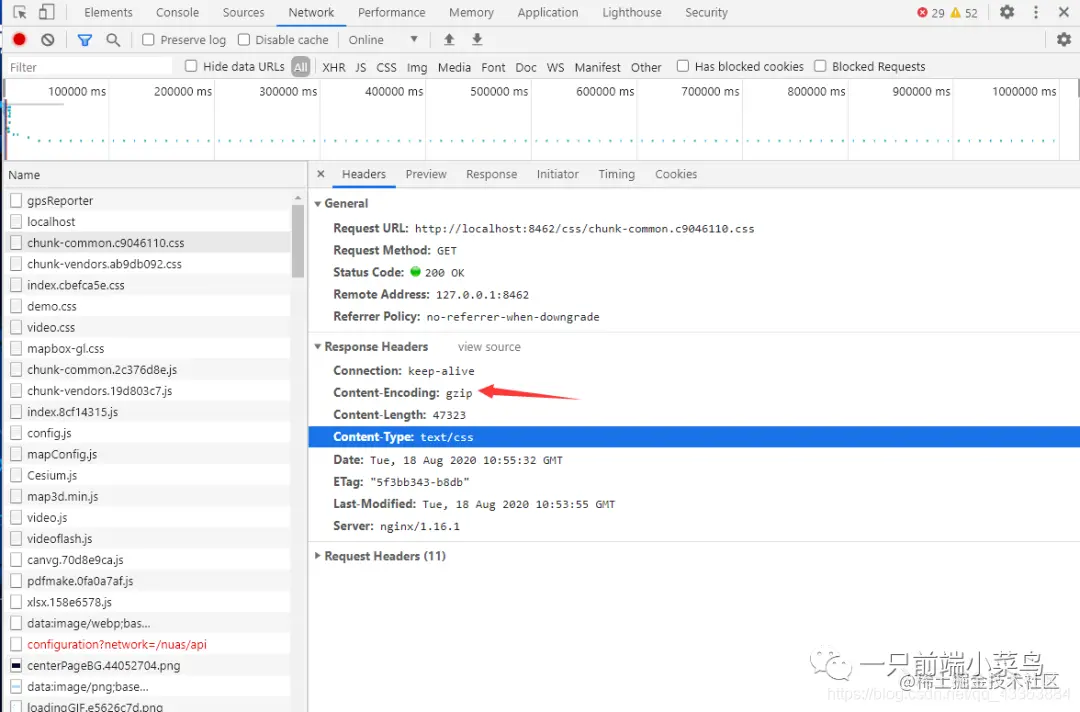Screen dimensions: 1080x712
Task: Activate the inspect element picker icon
Action: click(20, 12)
